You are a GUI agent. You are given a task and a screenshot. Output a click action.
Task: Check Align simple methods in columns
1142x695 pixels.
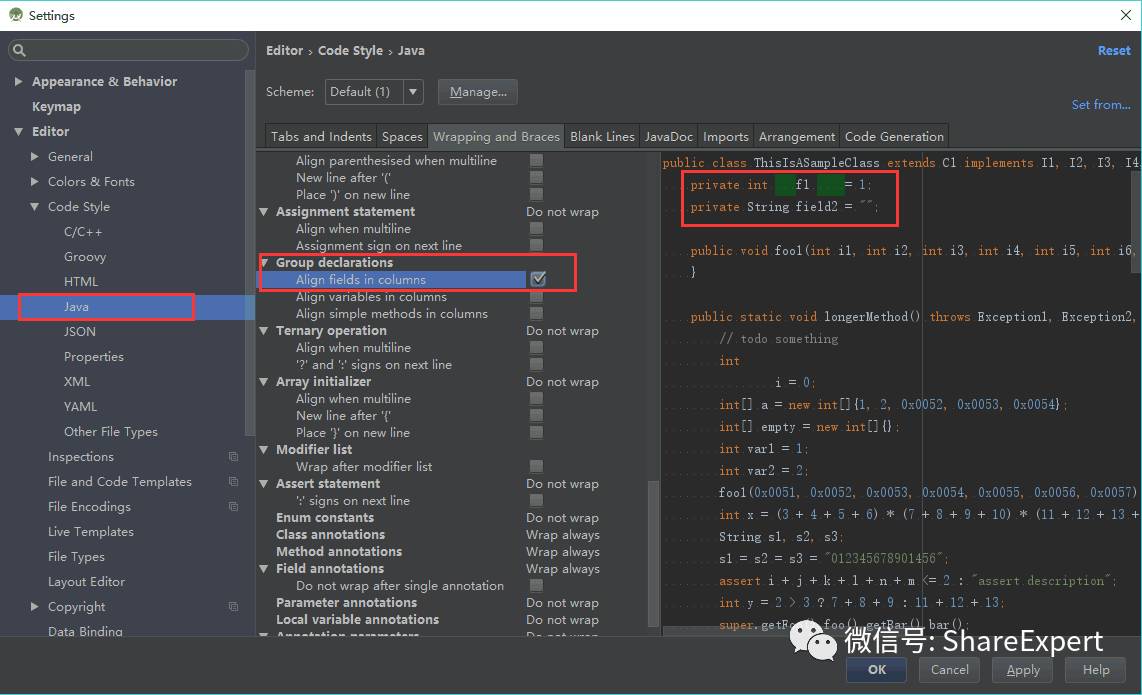[536, 313]
